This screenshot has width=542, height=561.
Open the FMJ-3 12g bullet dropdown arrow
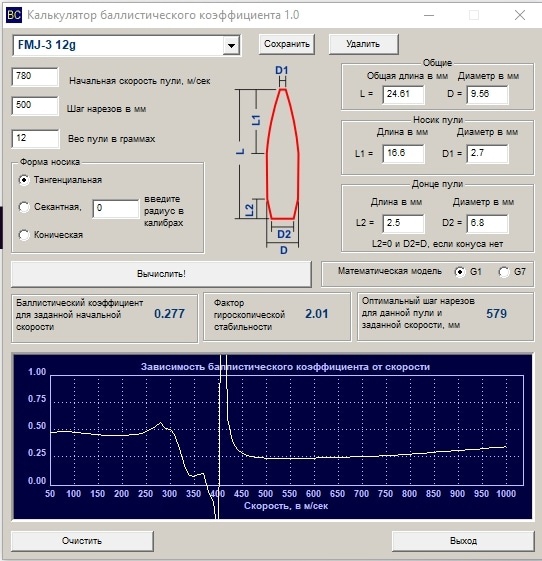231,45
